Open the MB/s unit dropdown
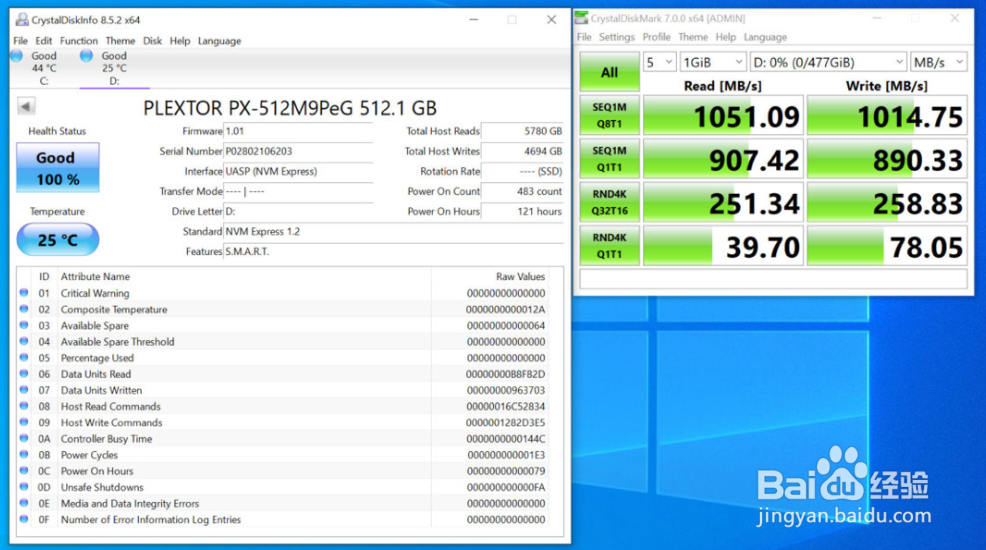This screenshot has width=986, height=550. [x=939, y=62]
